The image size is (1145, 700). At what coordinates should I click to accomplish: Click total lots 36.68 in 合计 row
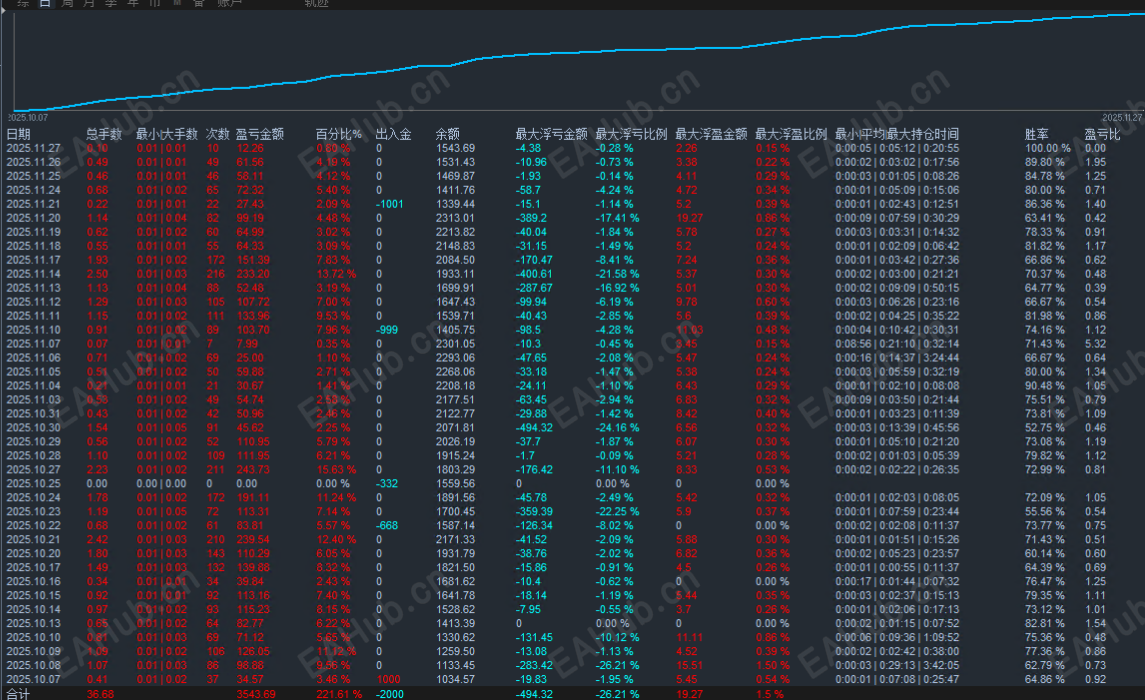pyautogui.click(x=100, y=694)
